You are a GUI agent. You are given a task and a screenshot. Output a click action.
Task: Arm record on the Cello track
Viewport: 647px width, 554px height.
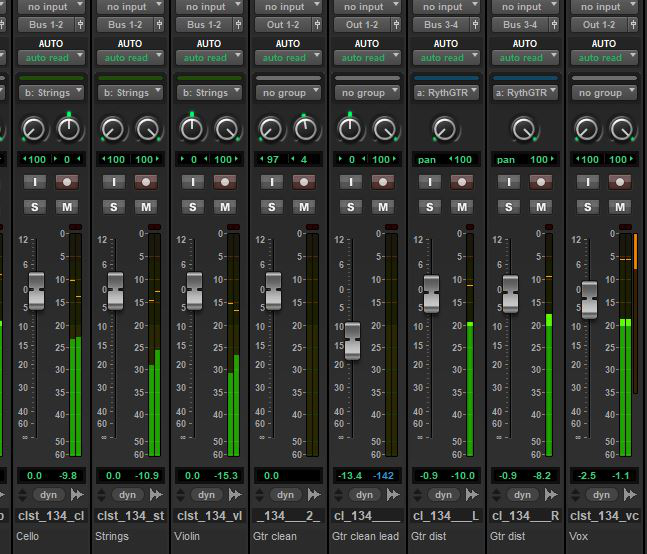pyautogui.click(x=67, y=182)
